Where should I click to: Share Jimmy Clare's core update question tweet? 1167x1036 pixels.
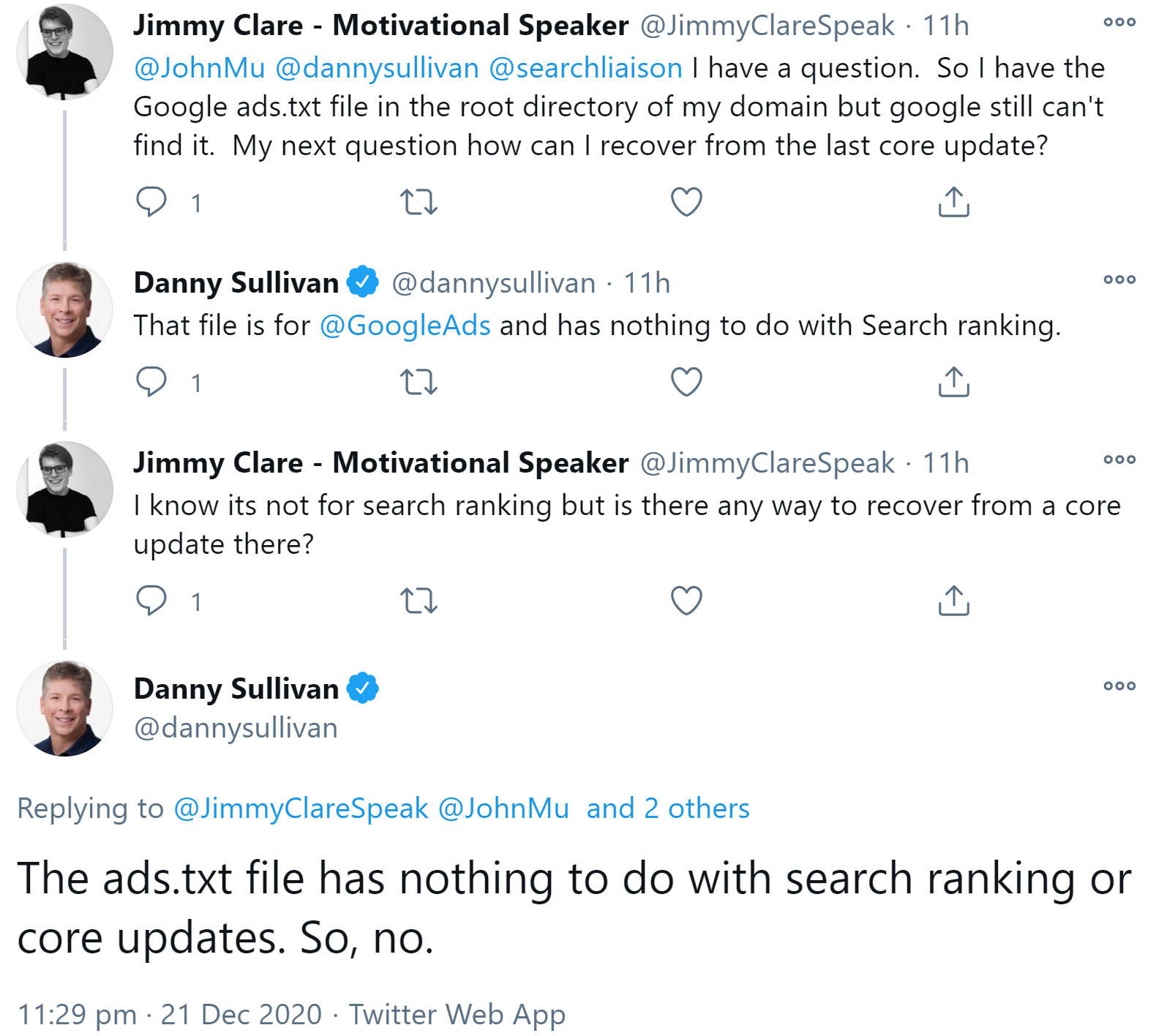click(953, 602)
